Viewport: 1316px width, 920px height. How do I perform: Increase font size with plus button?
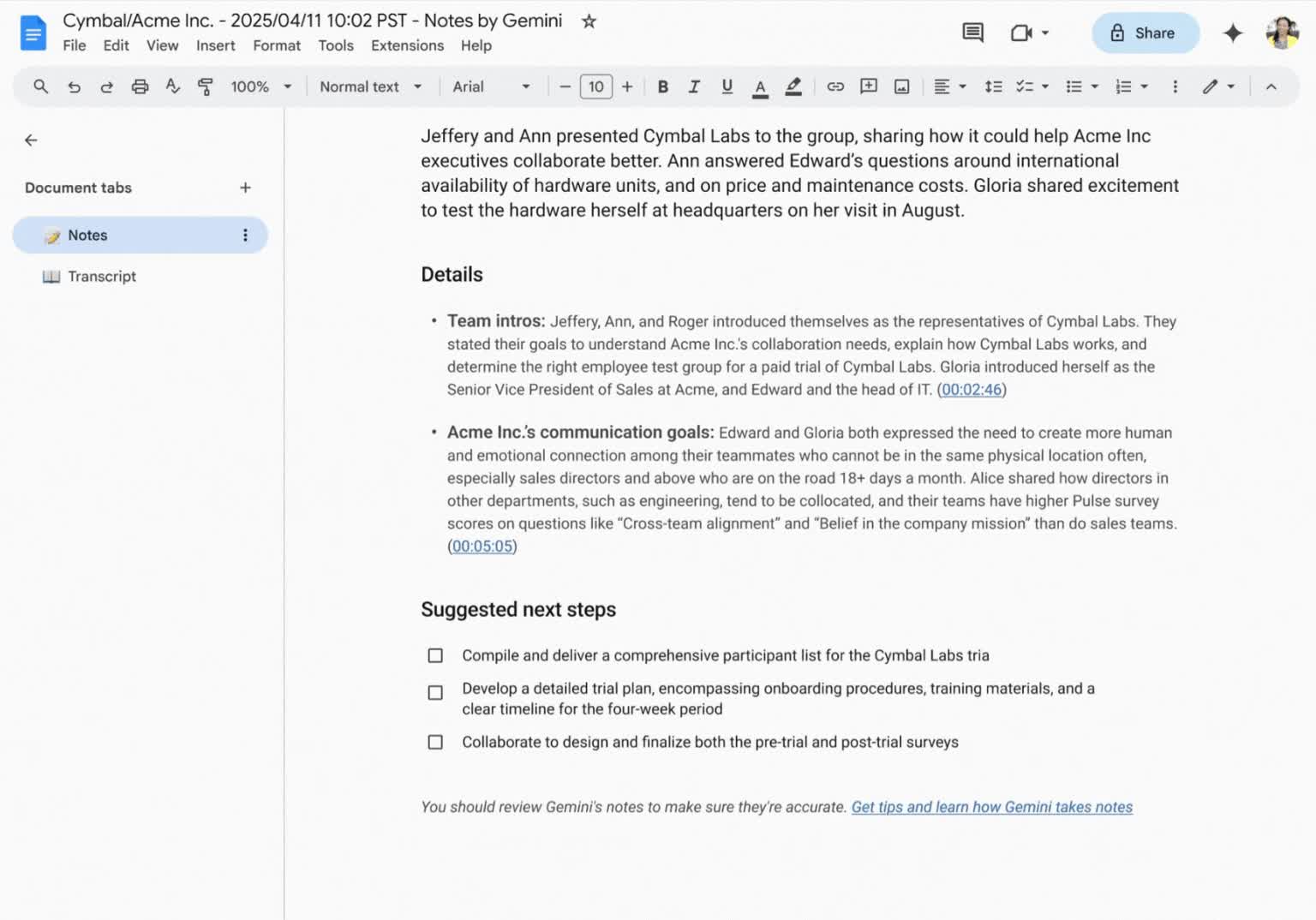[x=627, y=87]
